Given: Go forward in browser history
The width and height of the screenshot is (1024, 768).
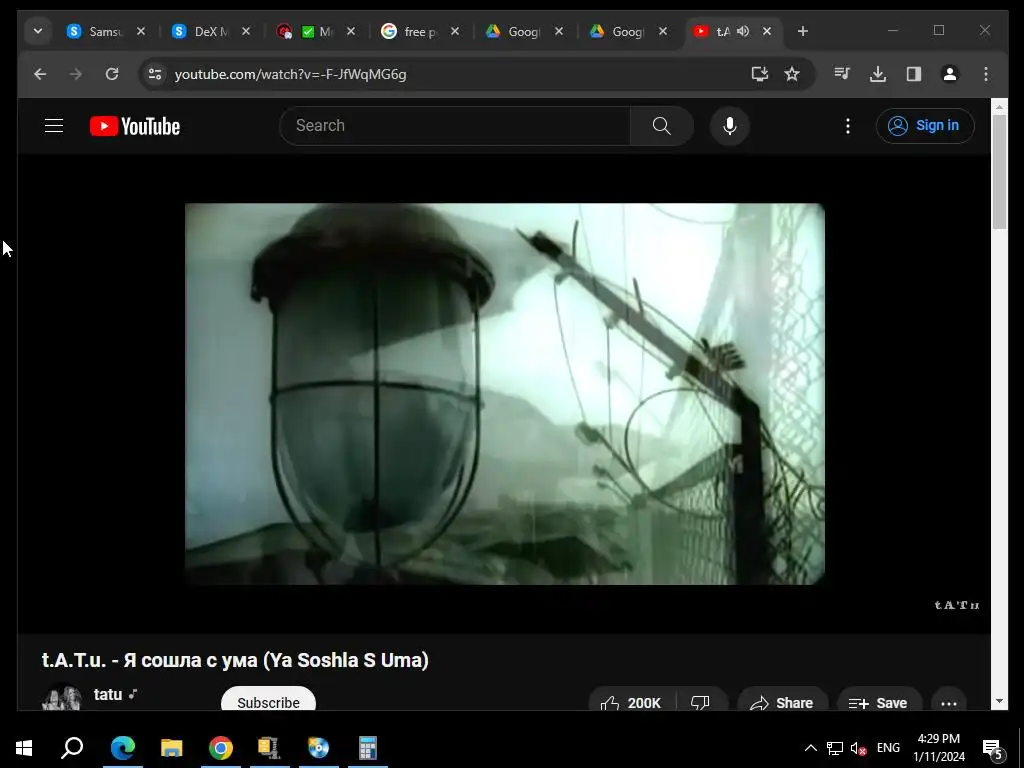Looking at the screenshot, I should coord(76,74).
